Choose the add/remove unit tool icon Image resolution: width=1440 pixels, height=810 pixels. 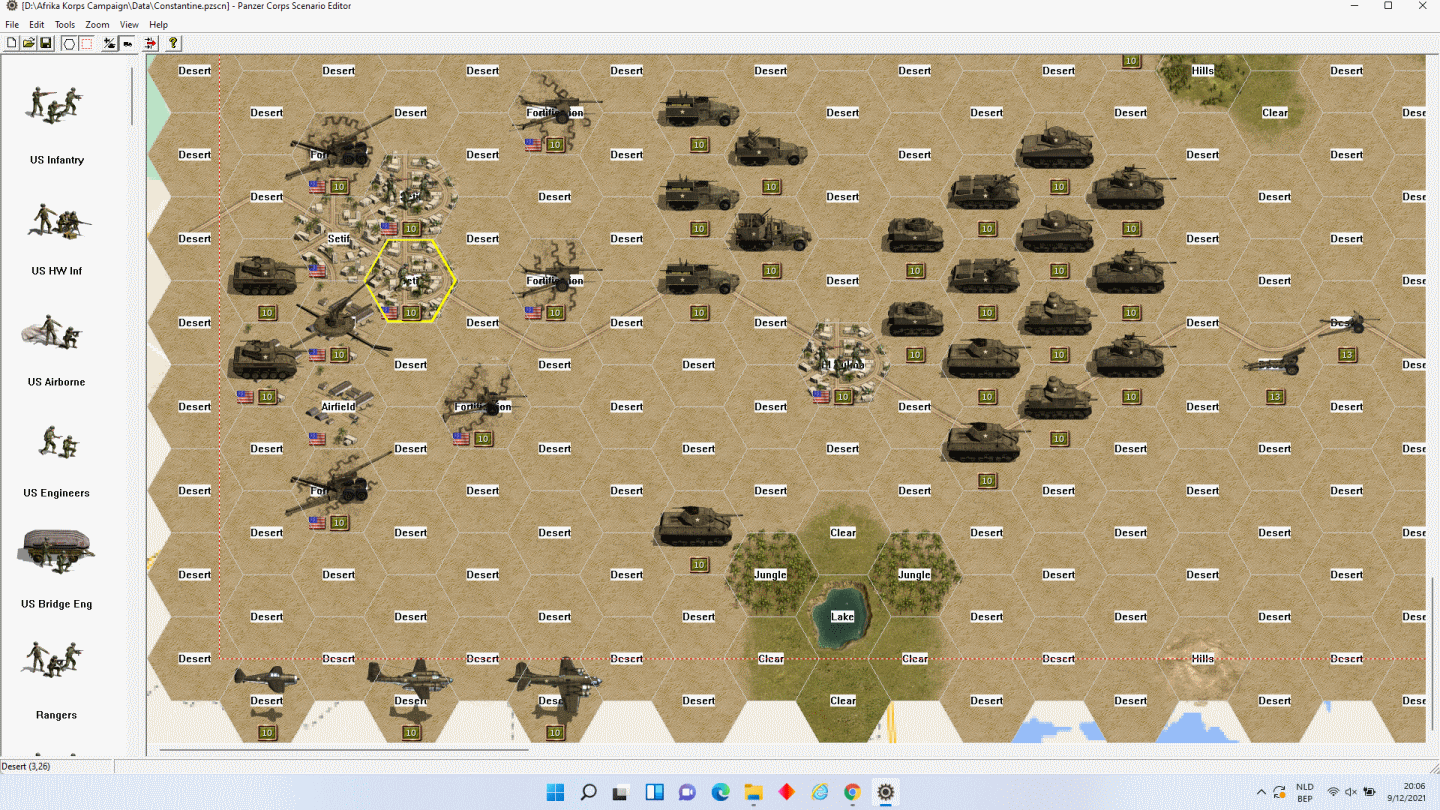click(x=110, y=43)
